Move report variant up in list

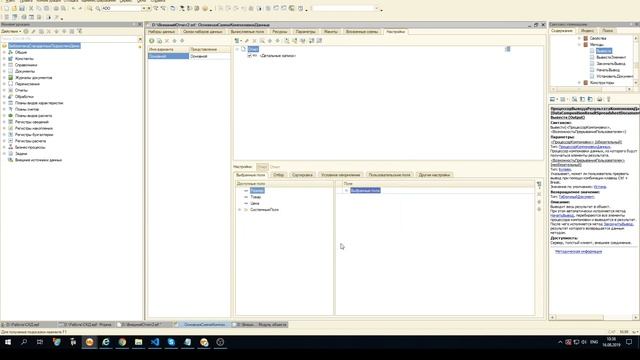(x=175, y=41)
